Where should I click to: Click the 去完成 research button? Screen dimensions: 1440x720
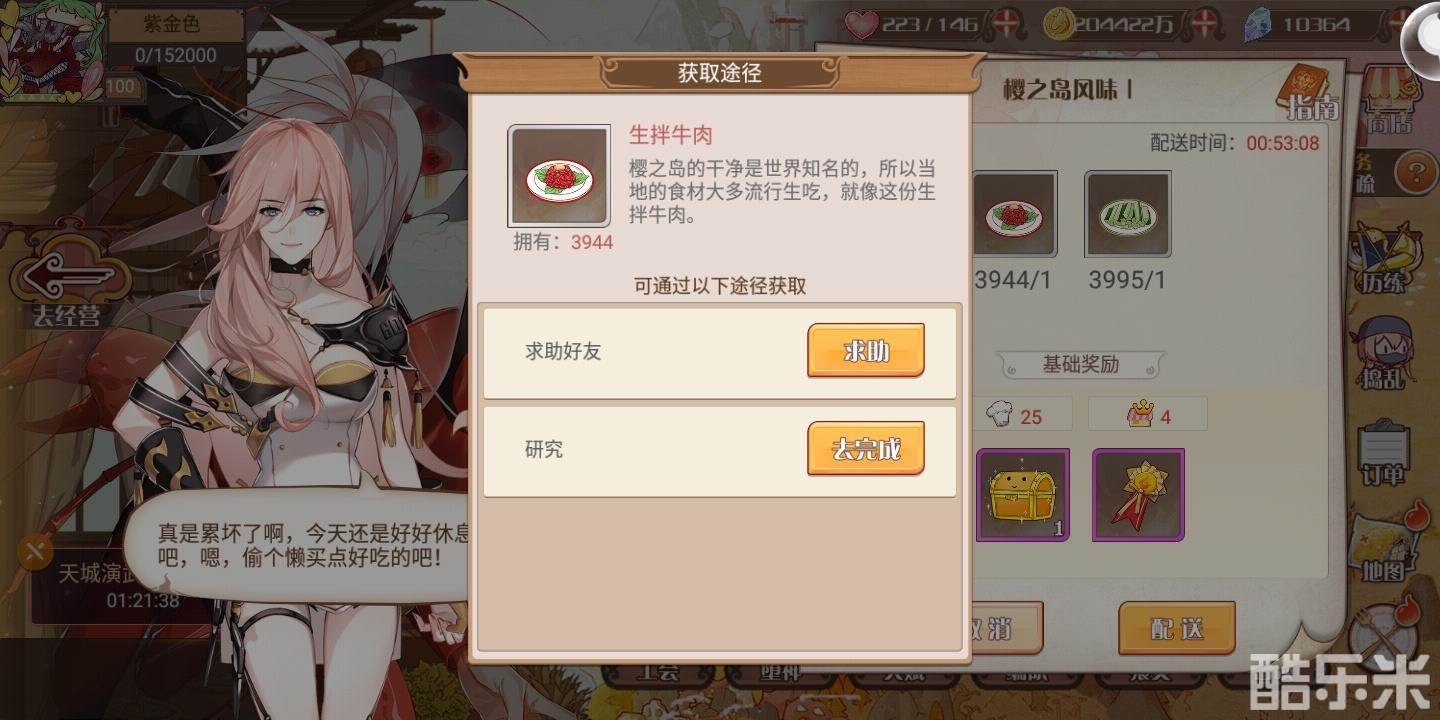pyautogui.click(x=866, y=449)
